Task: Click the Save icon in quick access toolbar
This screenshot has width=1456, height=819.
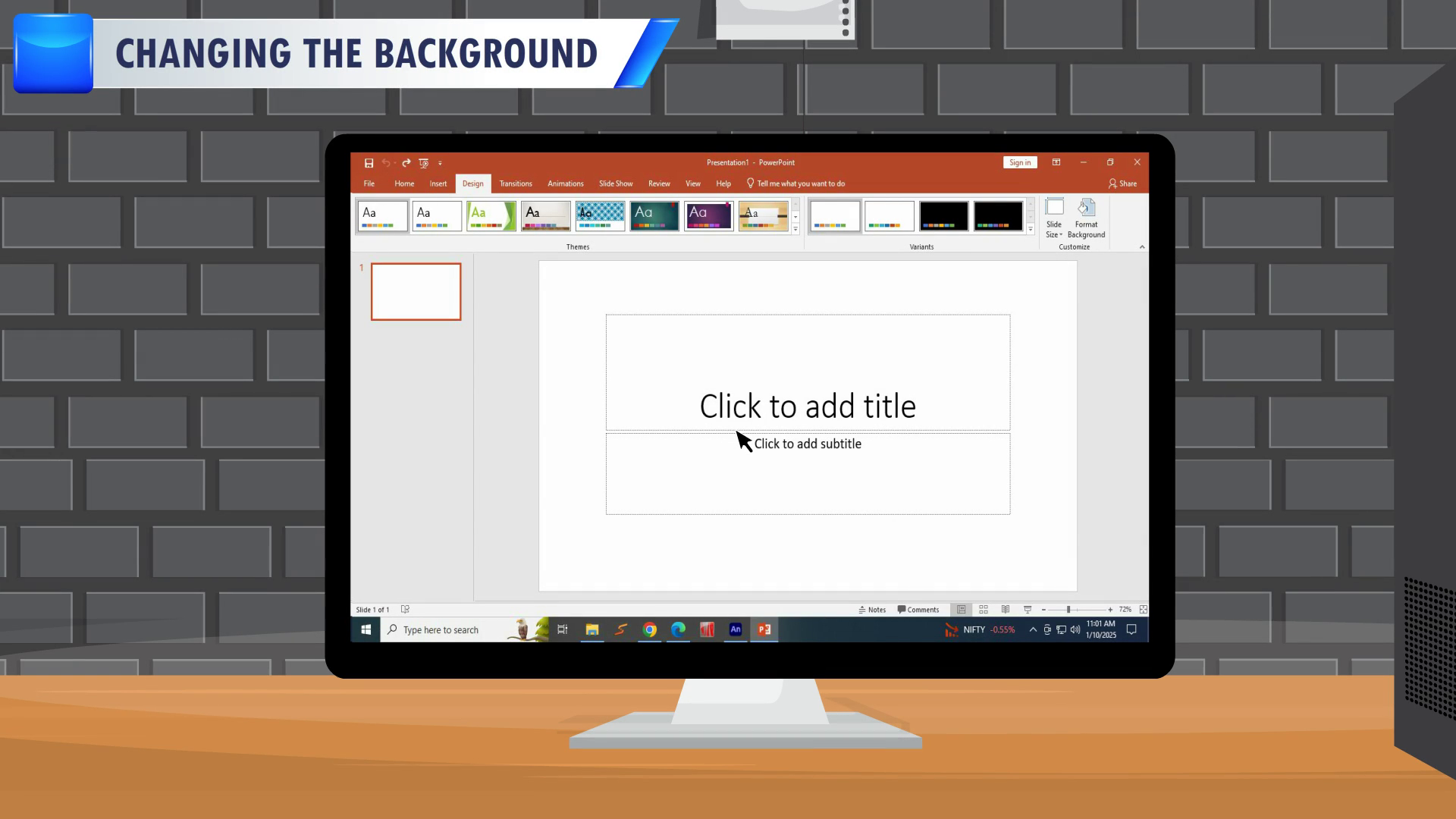Action: [369, 163]
